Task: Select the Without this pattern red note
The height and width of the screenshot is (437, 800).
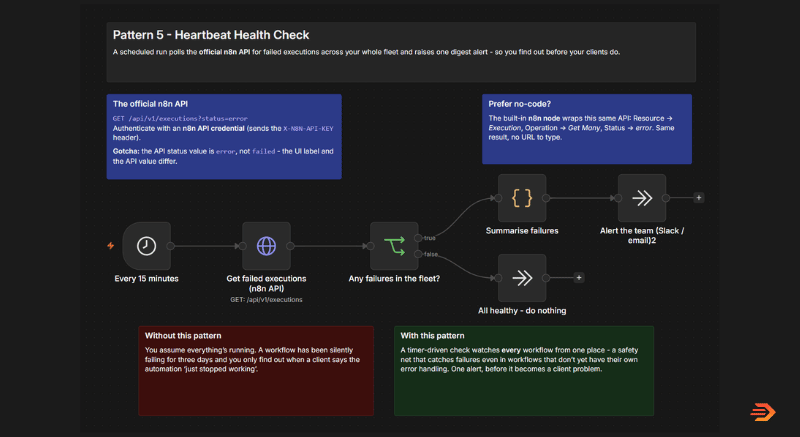Action: (x=256, y=371)
